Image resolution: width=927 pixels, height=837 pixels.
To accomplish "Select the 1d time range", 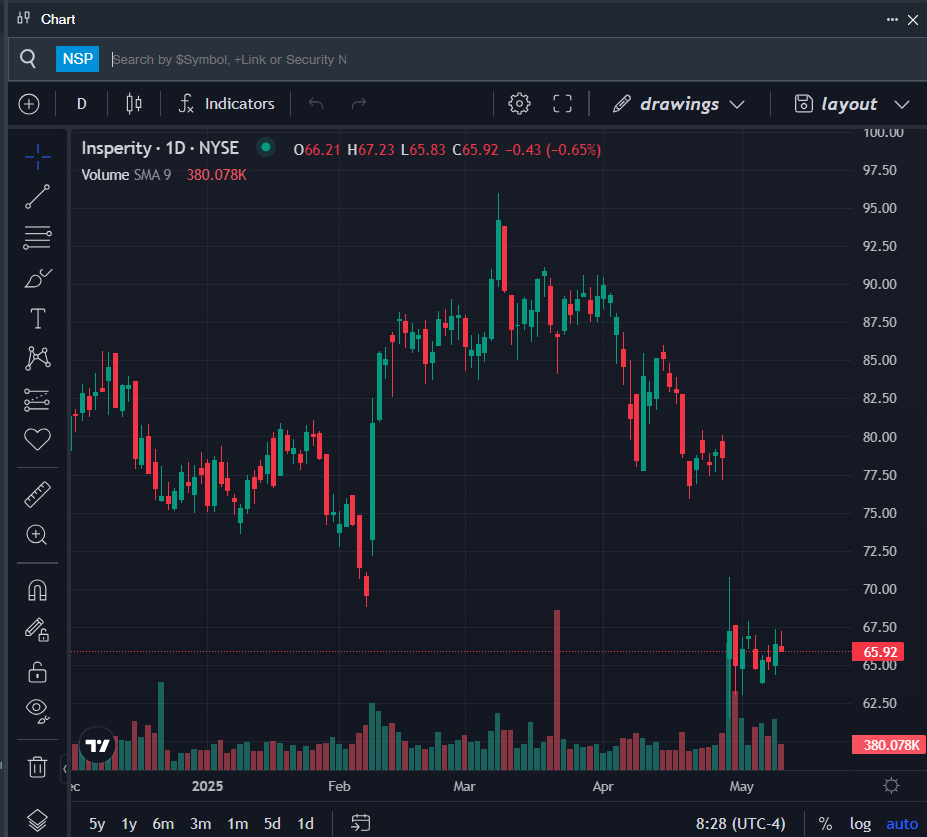I will point(305,823).
